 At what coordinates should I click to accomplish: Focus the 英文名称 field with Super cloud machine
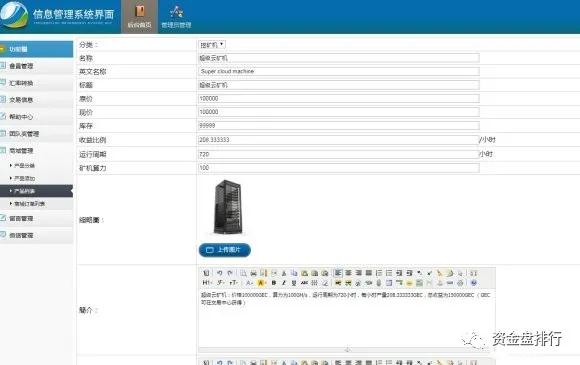point(339,71)
